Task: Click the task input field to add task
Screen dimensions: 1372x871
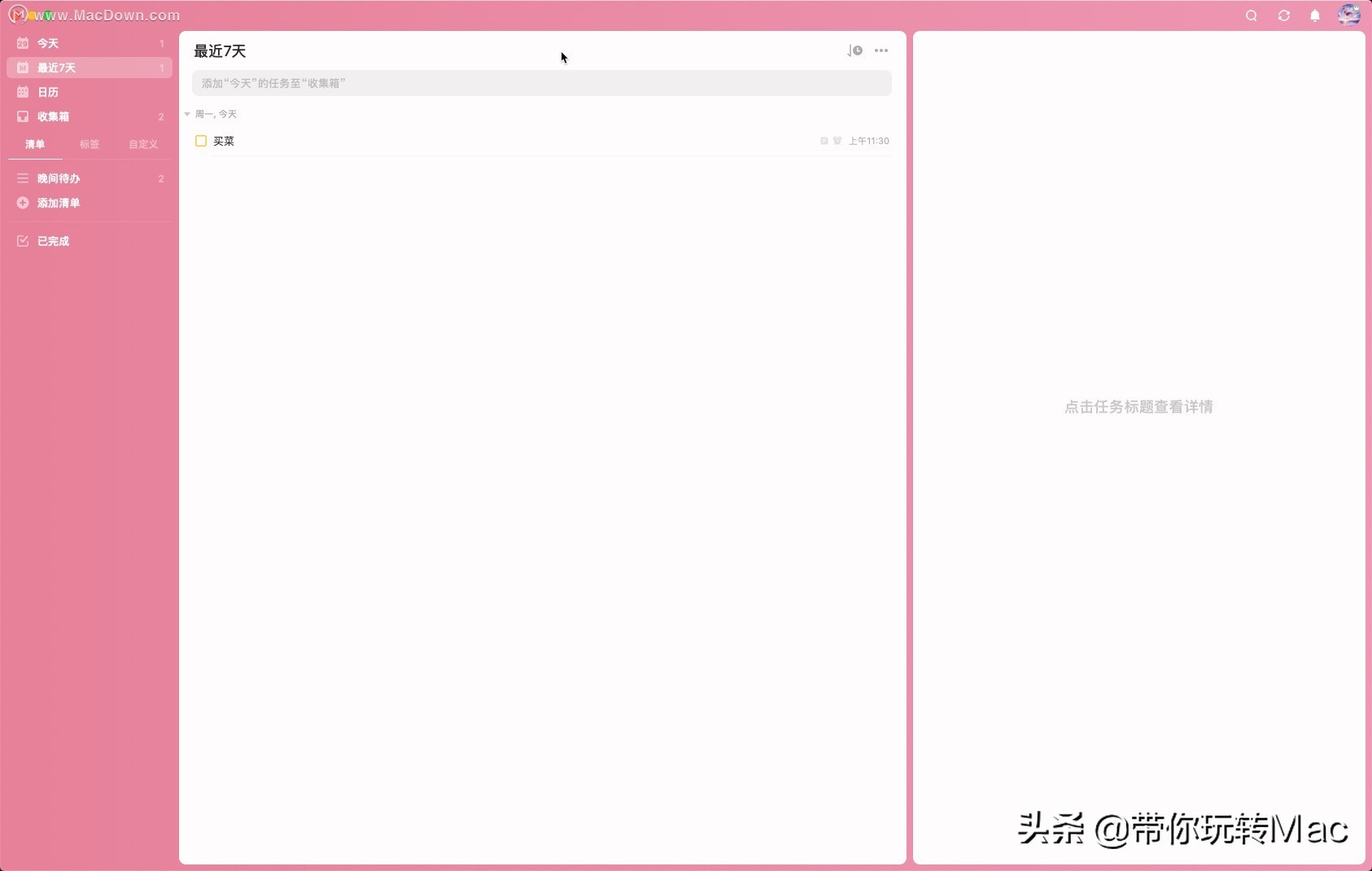Action: click(540, 82)
